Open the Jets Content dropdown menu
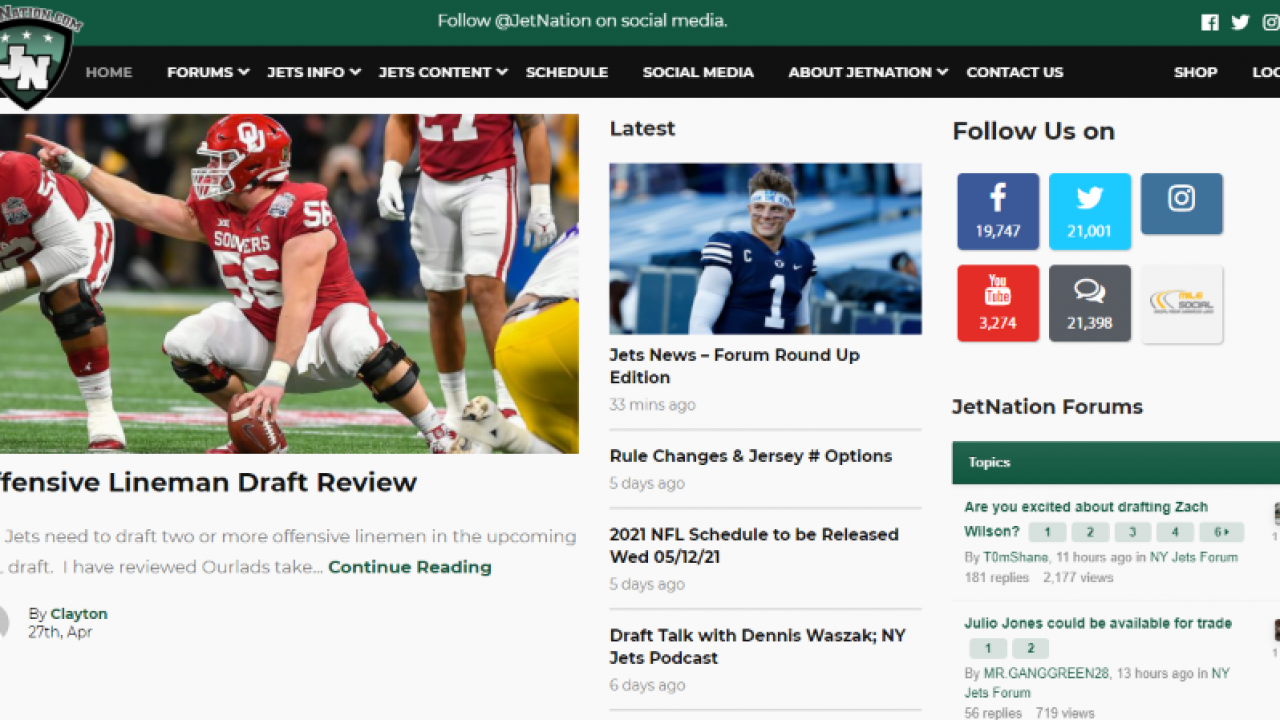 click(442, 72)
